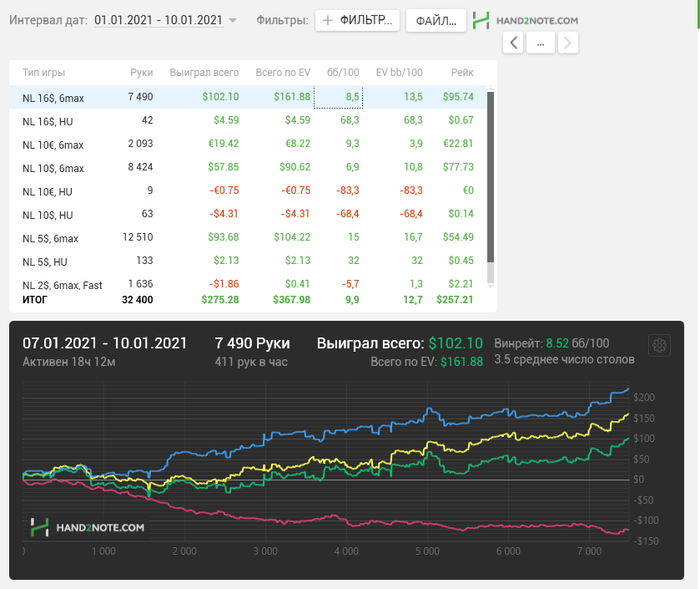Sort by Тип игры column header
The height and width of the screenshot is (589, 700).
(44, 72)
